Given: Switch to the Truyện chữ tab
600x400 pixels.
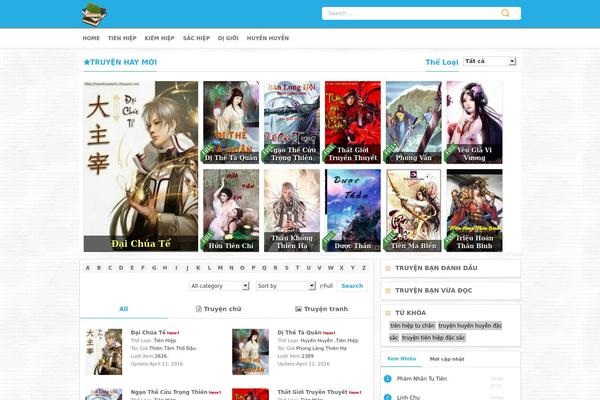Looking at the screenshot, I should point(218,309).
